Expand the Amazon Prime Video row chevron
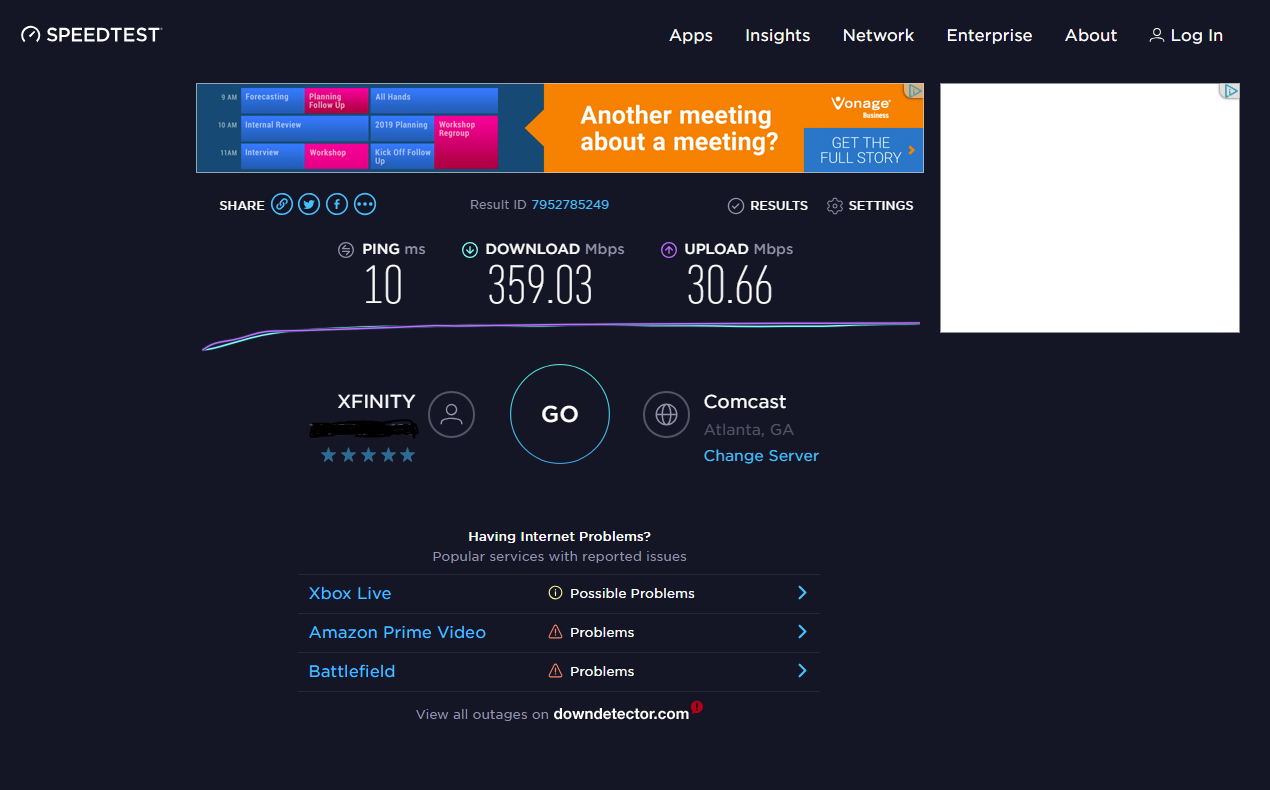1270x790 pixels. pos(802,632)
